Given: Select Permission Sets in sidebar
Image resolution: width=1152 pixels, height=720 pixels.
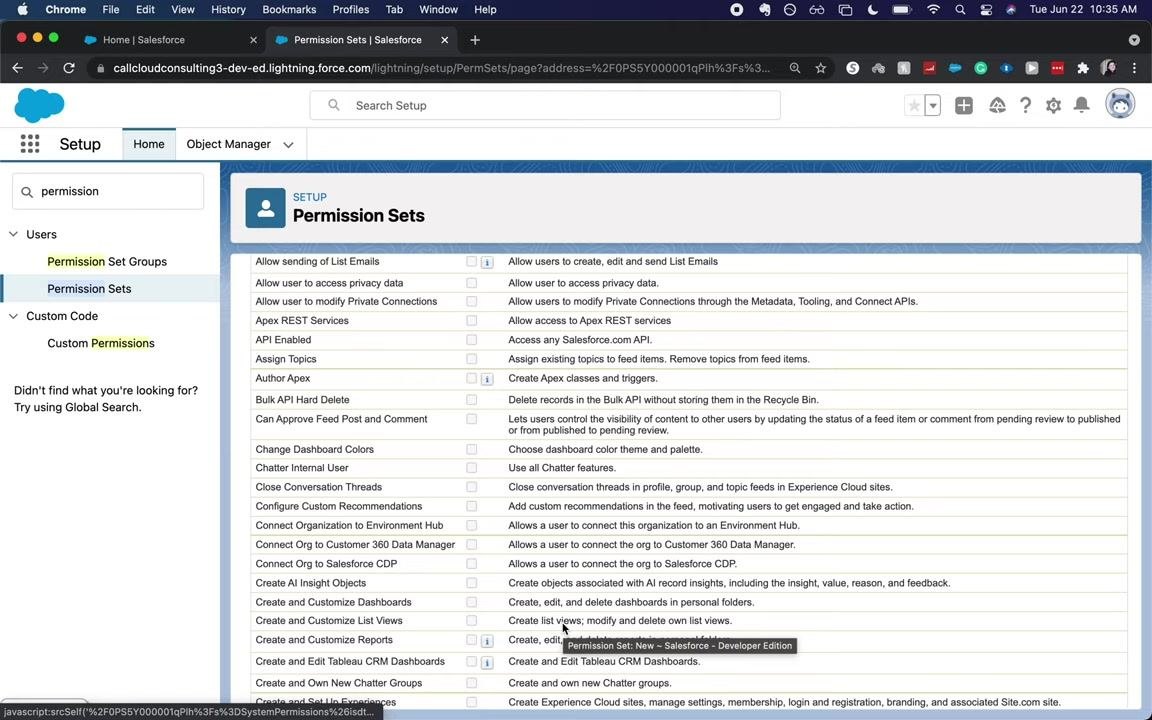Looking at the screenshot, I should pyautogui.click(x=90, y=289).
